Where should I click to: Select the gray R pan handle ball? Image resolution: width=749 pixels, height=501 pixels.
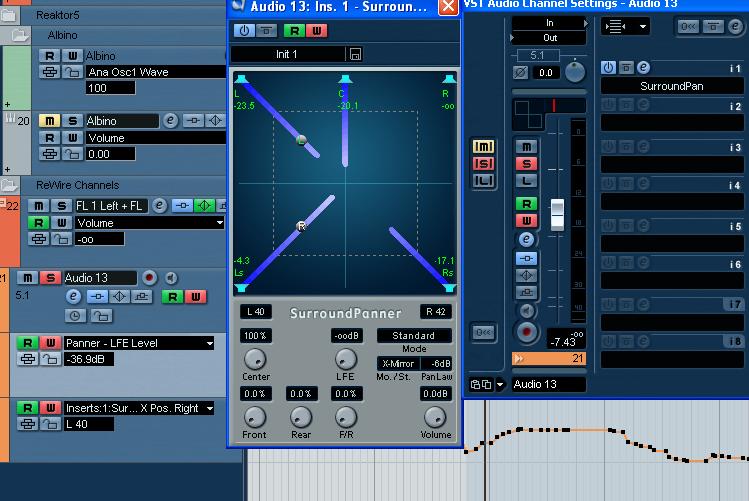click(301, 226)
